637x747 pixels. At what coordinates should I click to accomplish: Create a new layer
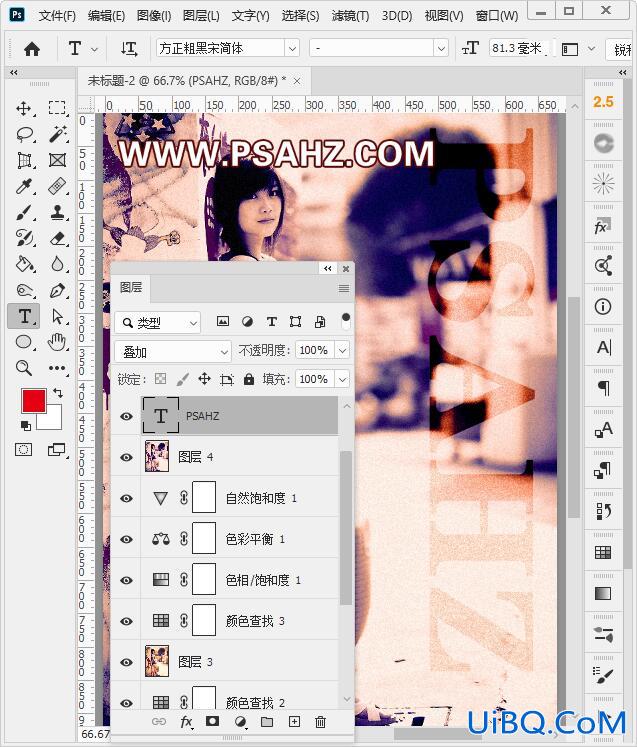click(x=294, y=722)
